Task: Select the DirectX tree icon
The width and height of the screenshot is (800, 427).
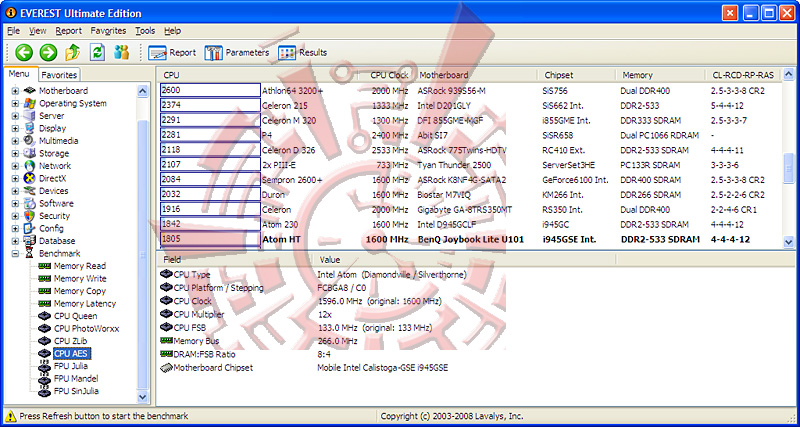Action: click(x=30, y=178)
